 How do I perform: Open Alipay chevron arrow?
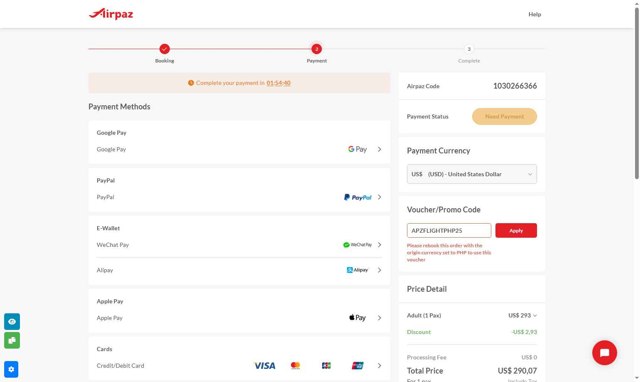pos(379,270)
